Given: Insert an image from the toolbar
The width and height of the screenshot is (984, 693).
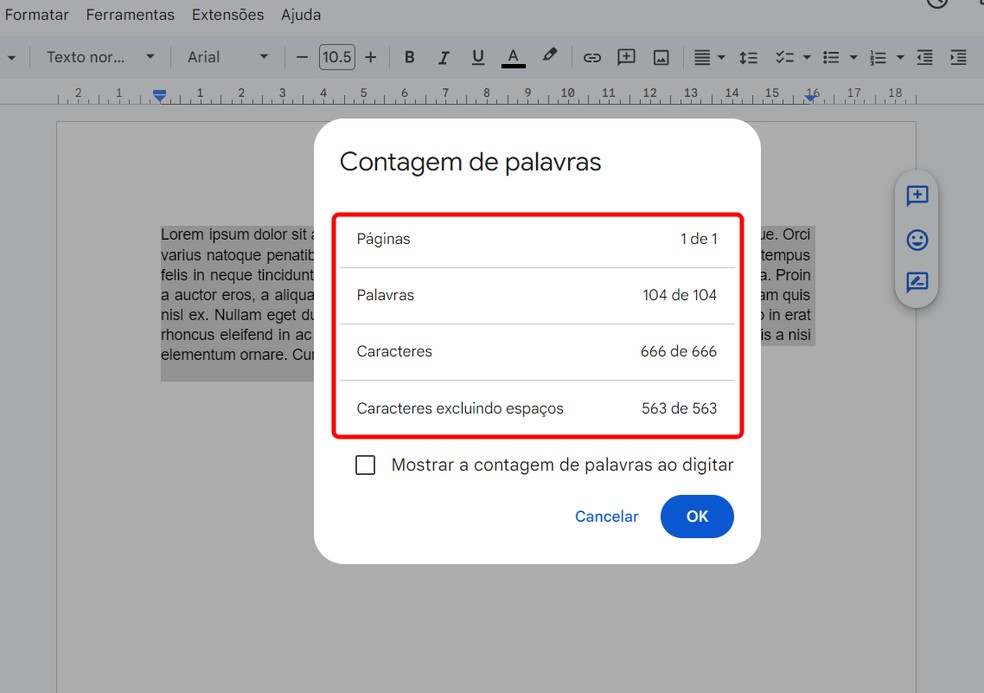Looking at the screenshot, I should [661, 58].
